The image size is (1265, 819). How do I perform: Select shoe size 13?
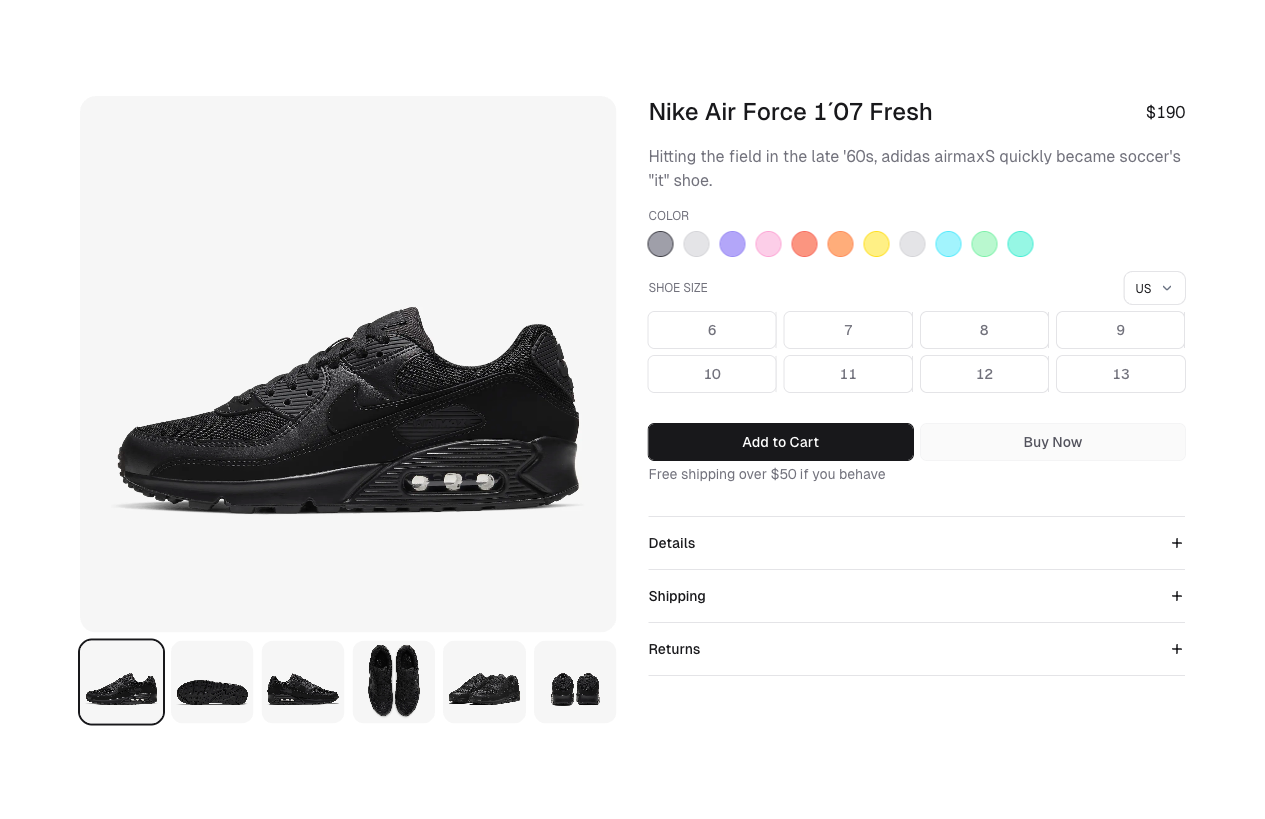[1120, 374]
